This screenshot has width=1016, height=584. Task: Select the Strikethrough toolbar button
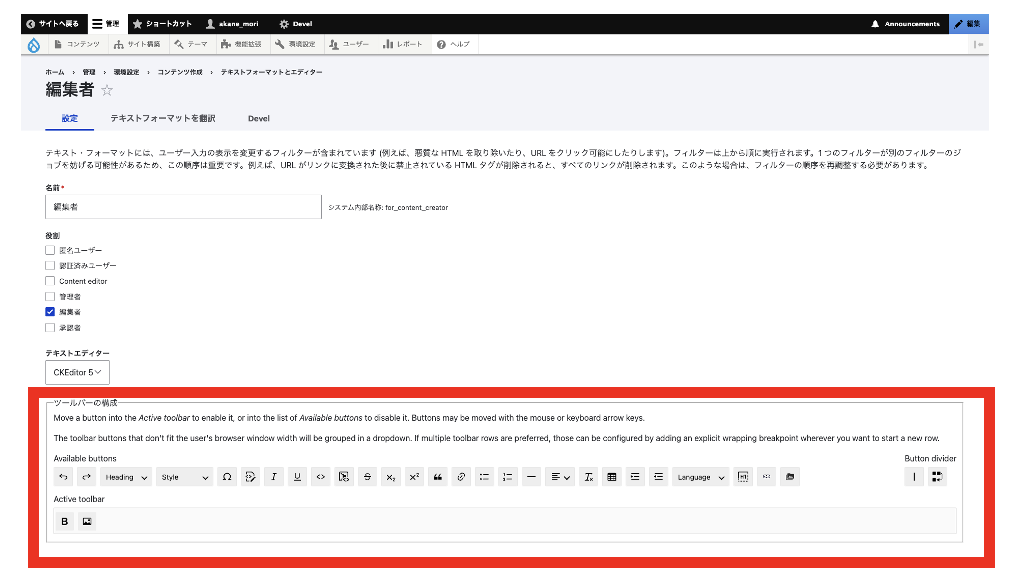367,477
